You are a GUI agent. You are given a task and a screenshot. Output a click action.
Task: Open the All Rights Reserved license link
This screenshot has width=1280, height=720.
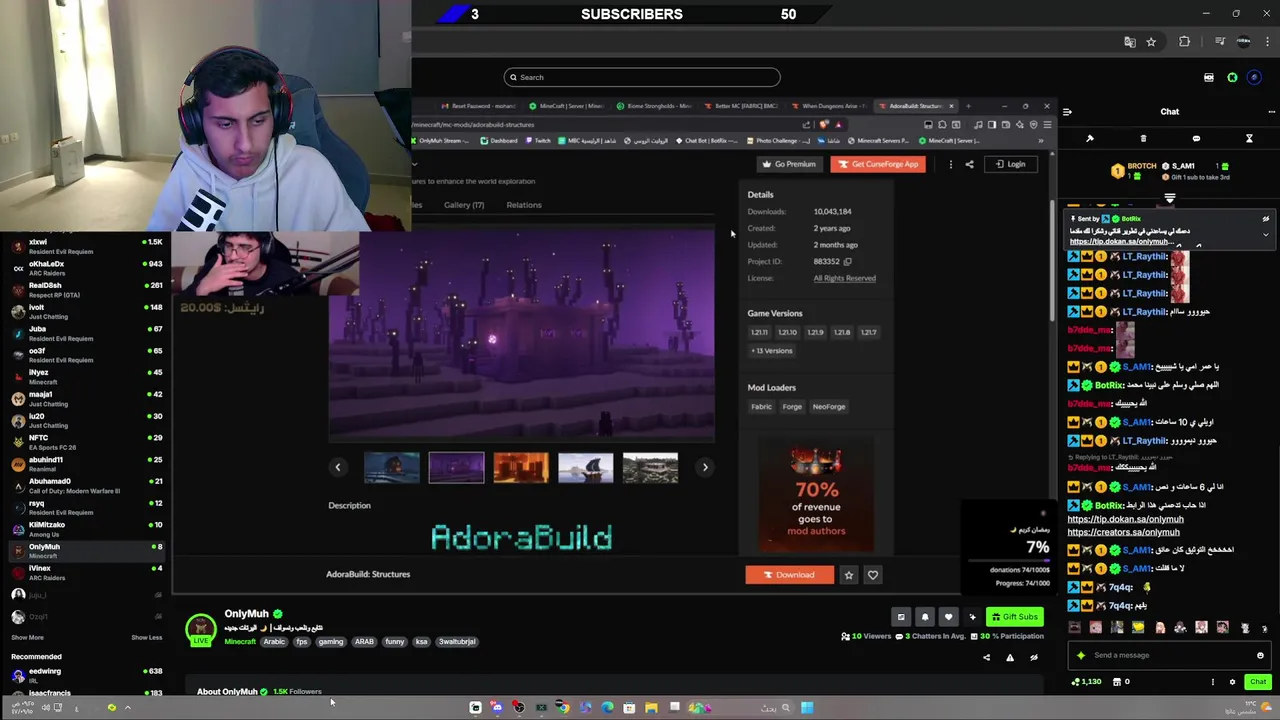click(844, 278)
